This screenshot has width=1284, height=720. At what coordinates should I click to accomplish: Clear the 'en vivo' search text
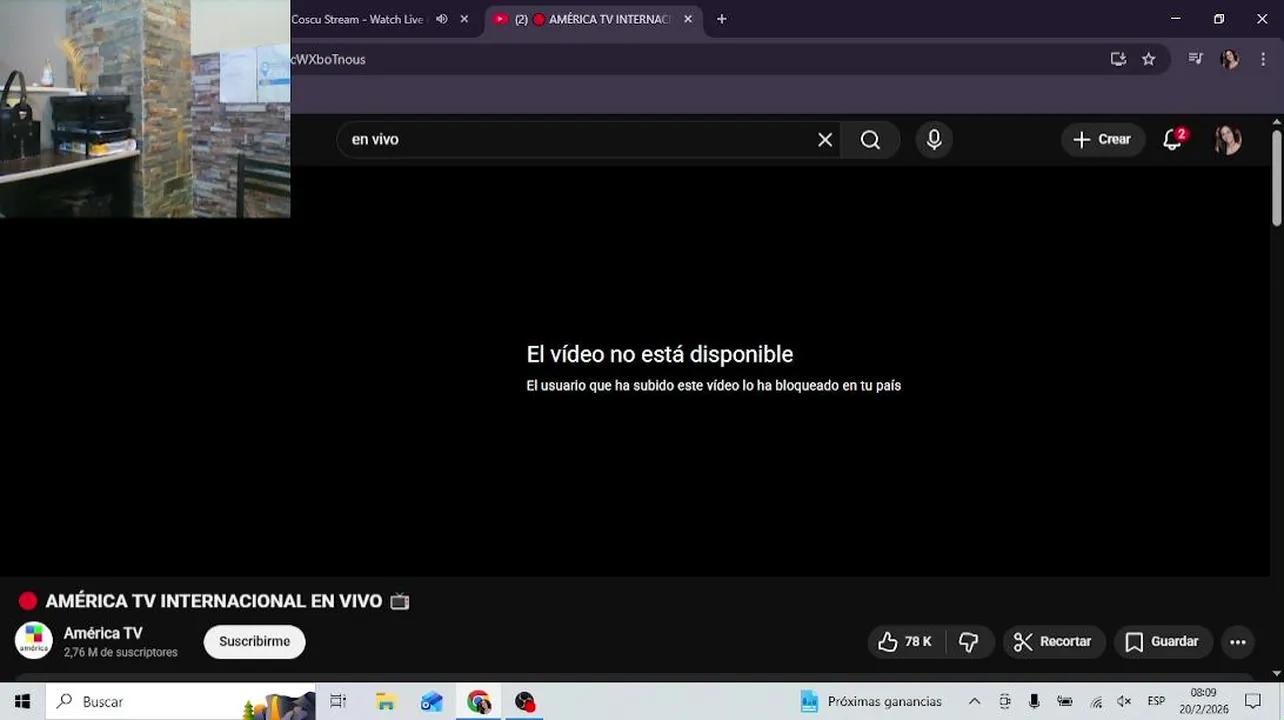[825, 140]
